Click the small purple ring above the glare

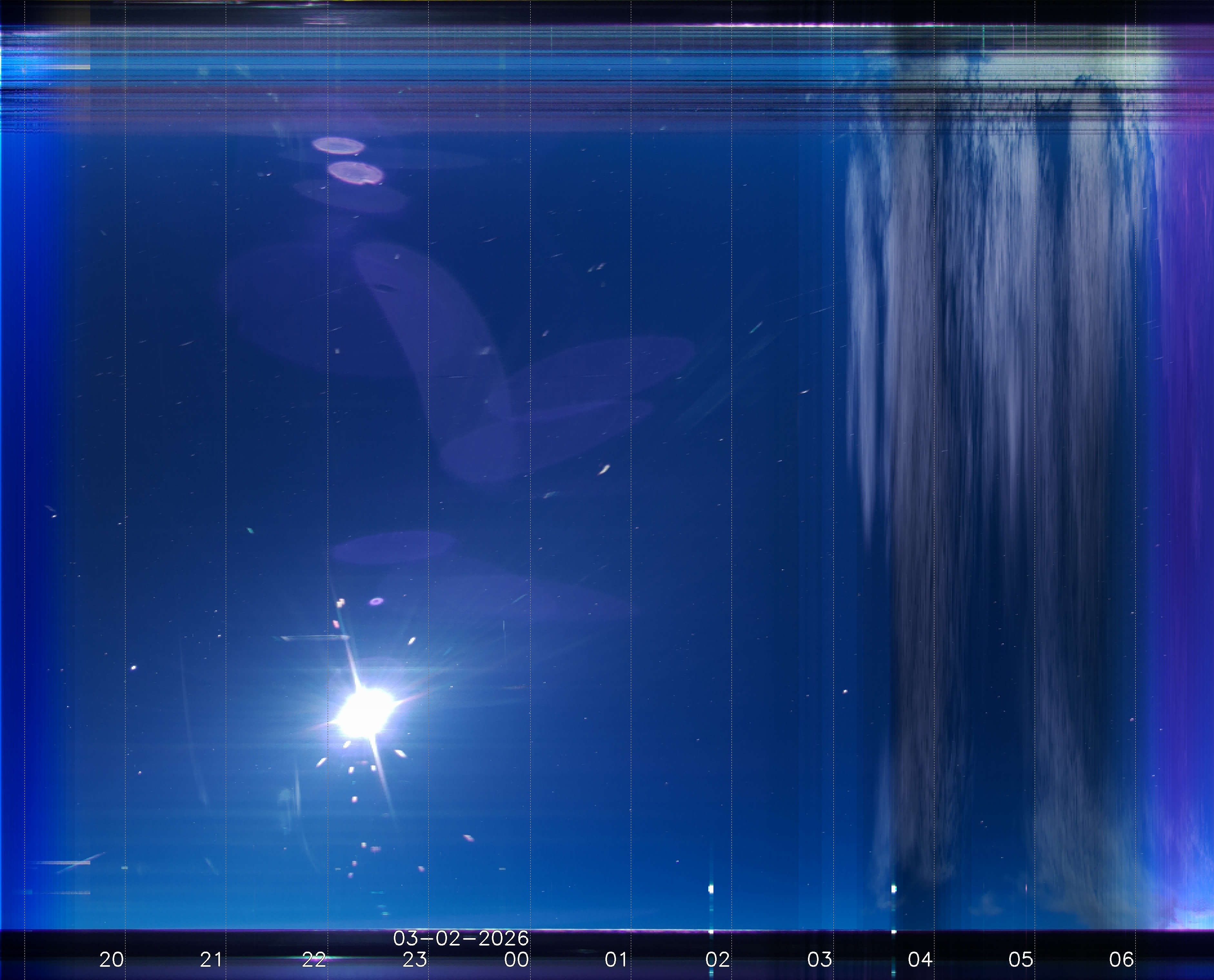pyautogui.click(x=377, y=602)
